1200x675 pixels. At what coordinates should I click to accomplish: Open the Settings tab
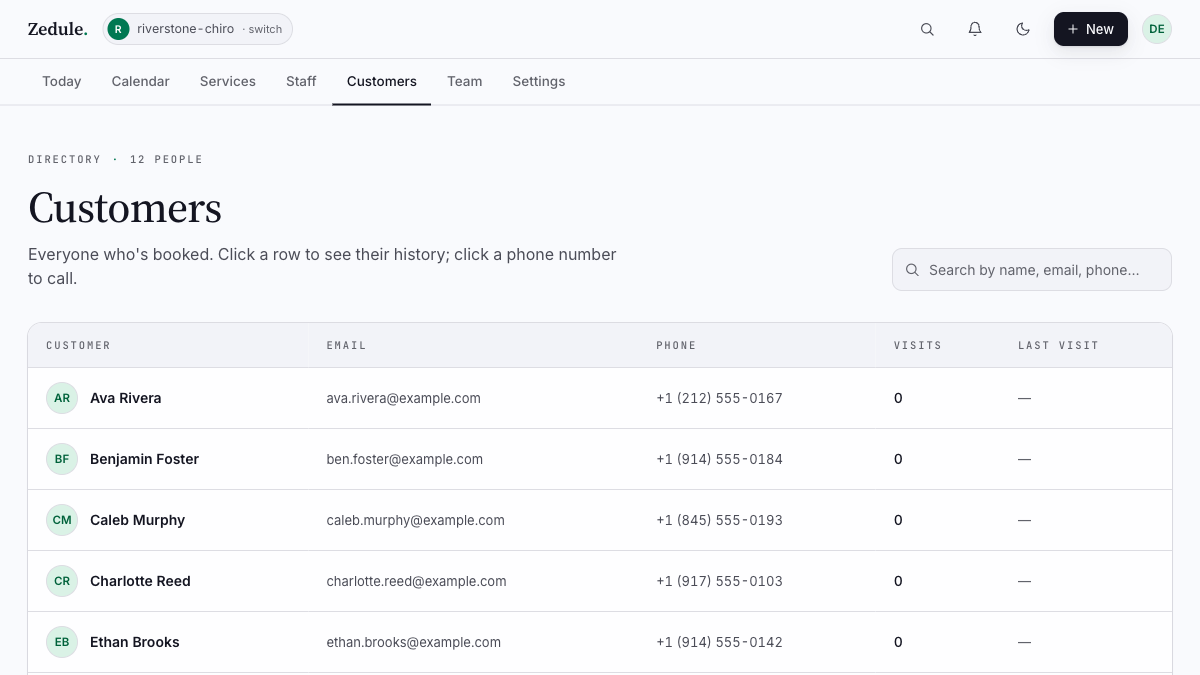tap(539, 81)
